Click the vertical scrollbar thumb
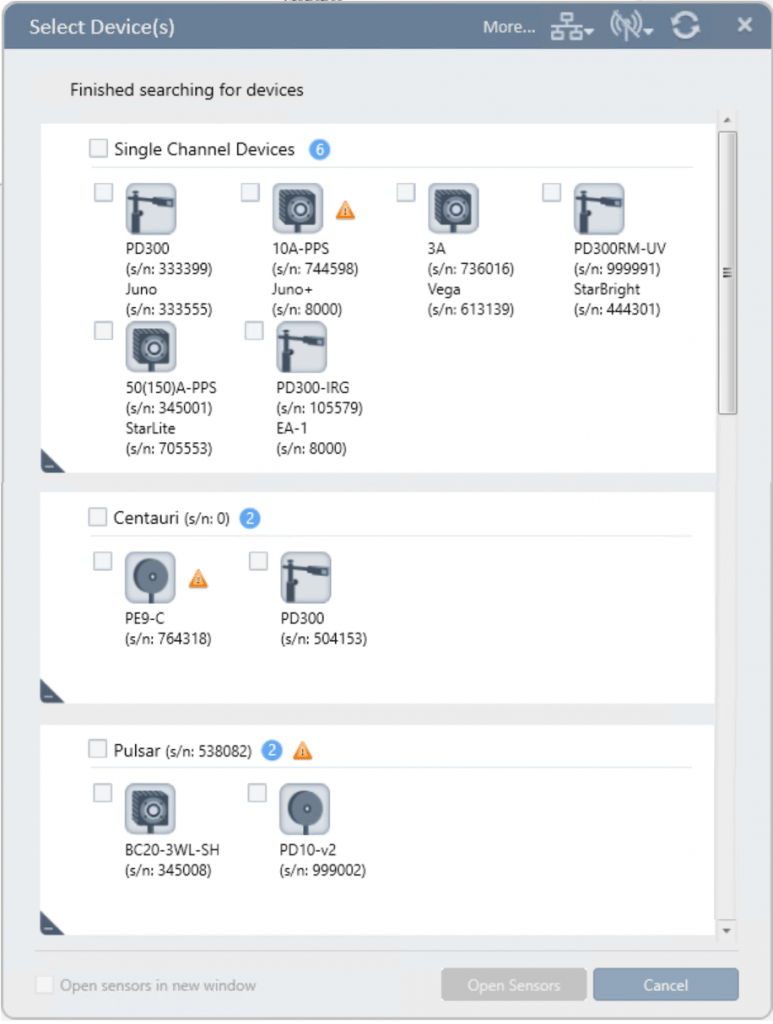 (727, 273)
